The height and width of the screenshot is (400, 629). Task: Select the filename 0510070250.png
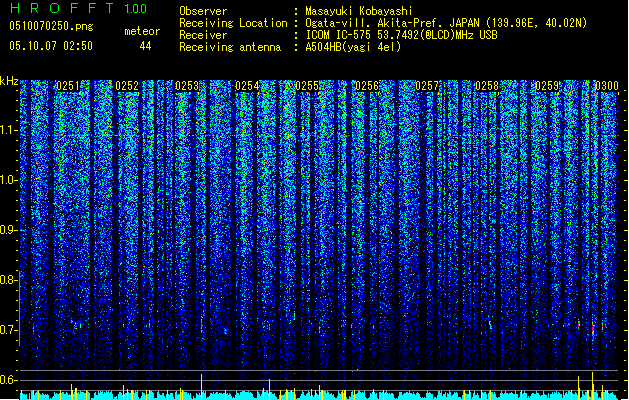tap(51, 26)
